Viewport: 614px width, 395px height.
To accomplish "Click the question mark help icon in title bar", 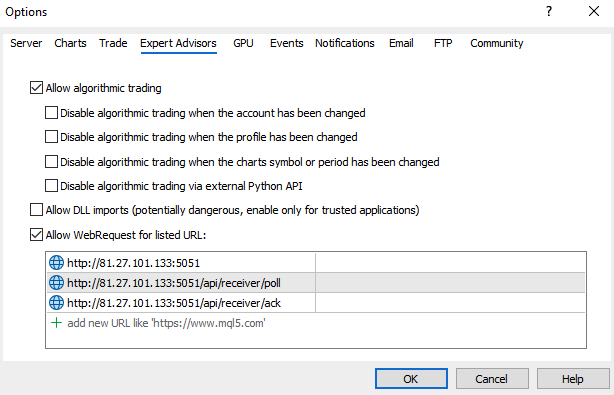I will (549, 11).
